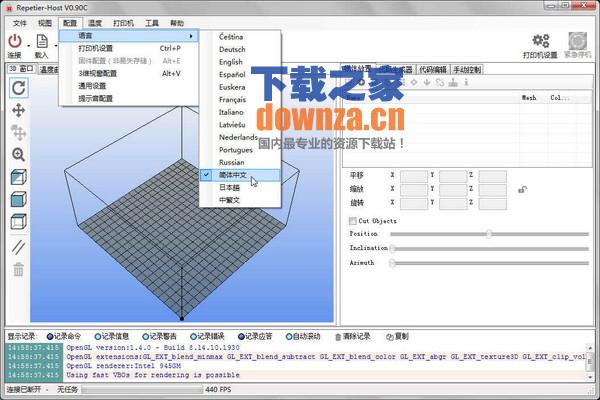Select Français language

232,100
